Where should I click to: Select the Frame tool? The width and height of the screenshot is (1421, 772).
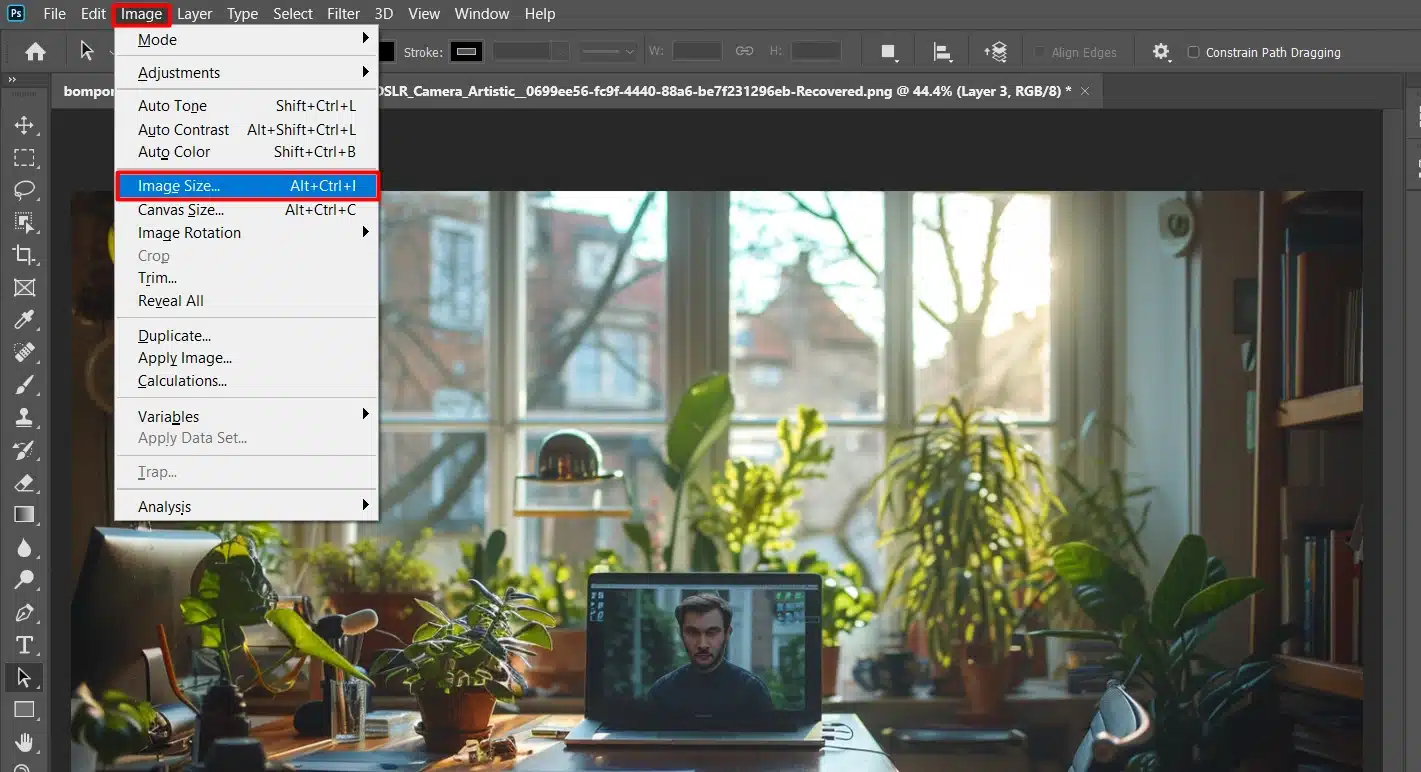pyautogui.click(x=24, y=287)
